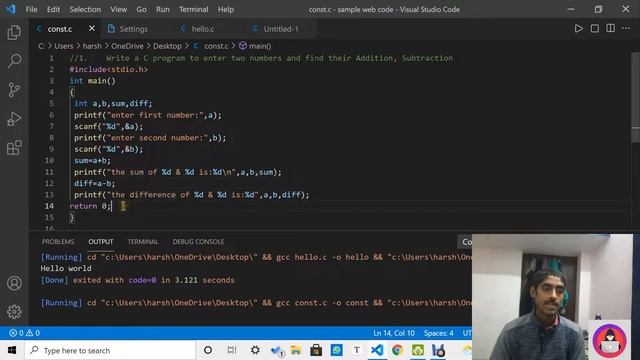This screenshot has width=640, height=360.
Task: Click the 'int a,b,sum,diff;' code line
Action: pos(113,104)
